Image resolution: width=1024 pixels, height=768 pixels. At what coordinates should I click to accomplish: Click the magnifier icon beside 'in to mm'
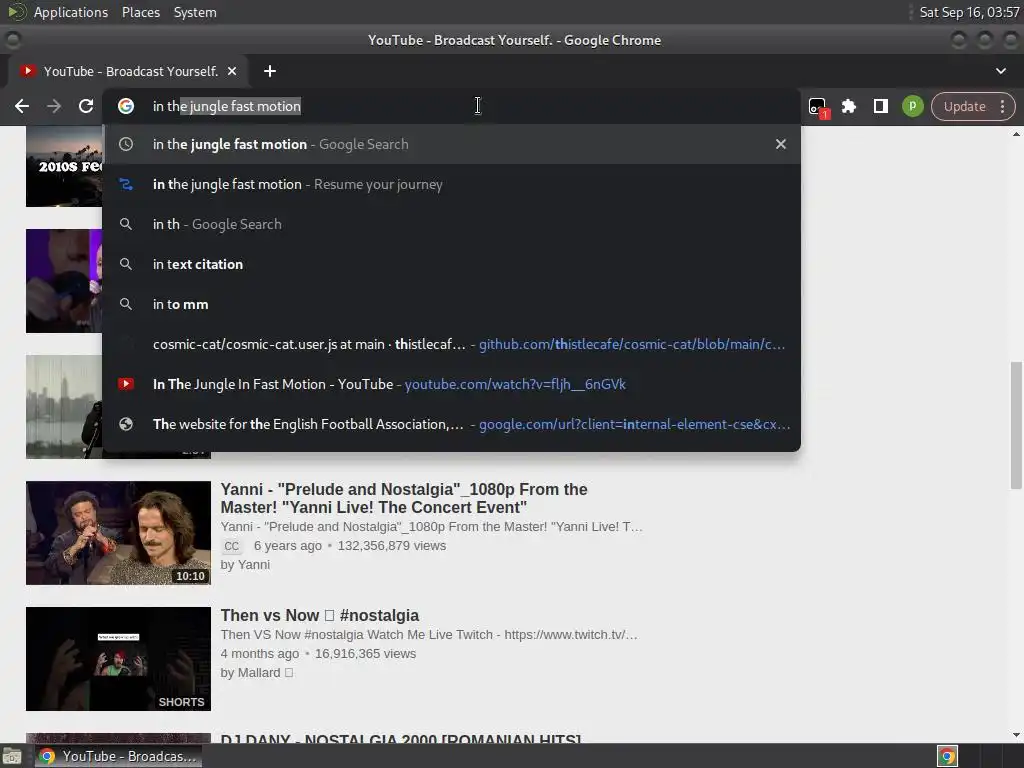(126, 304)
